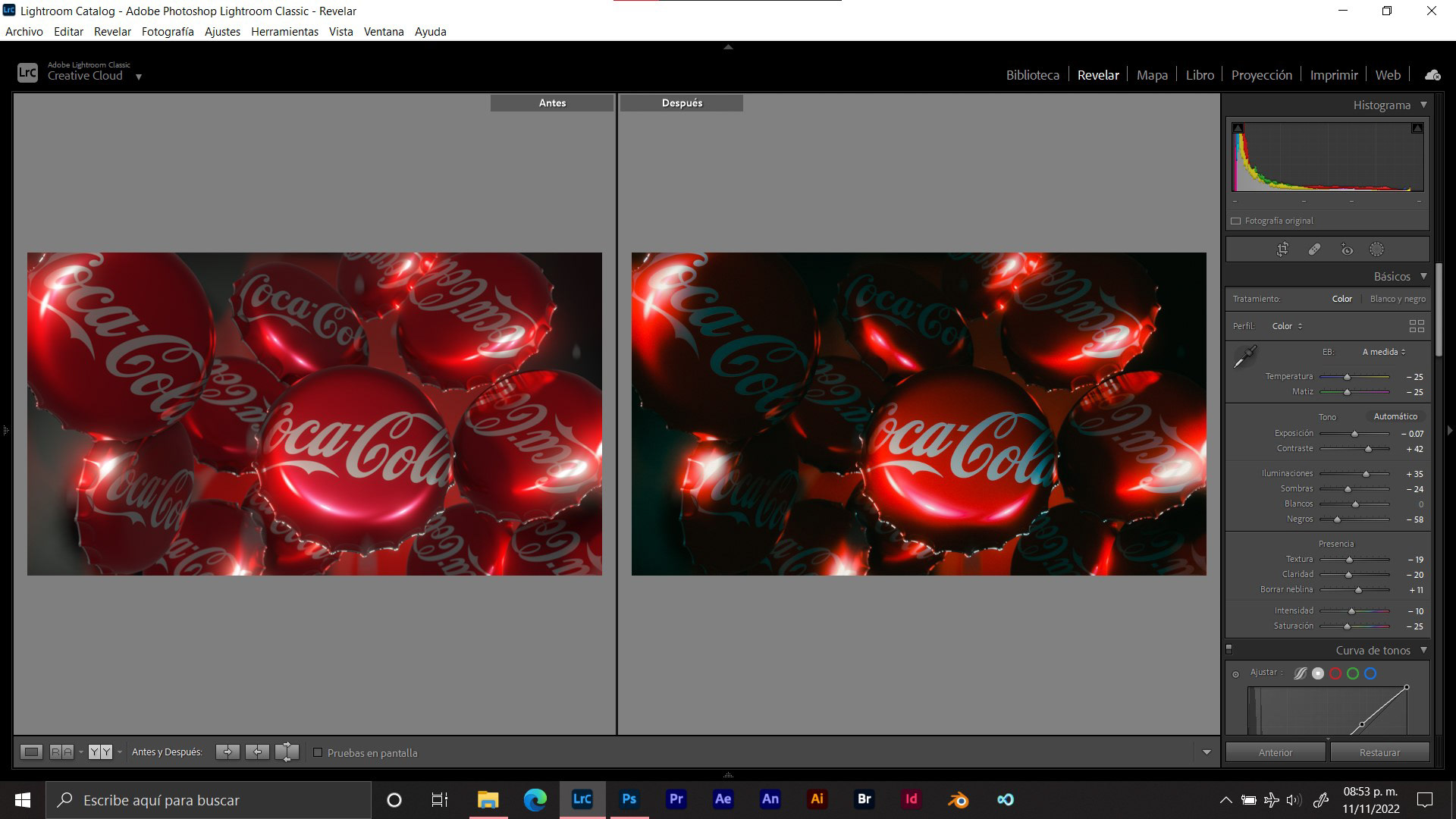Click the Después image preview

pyautogui.click(x=918, y=414)
